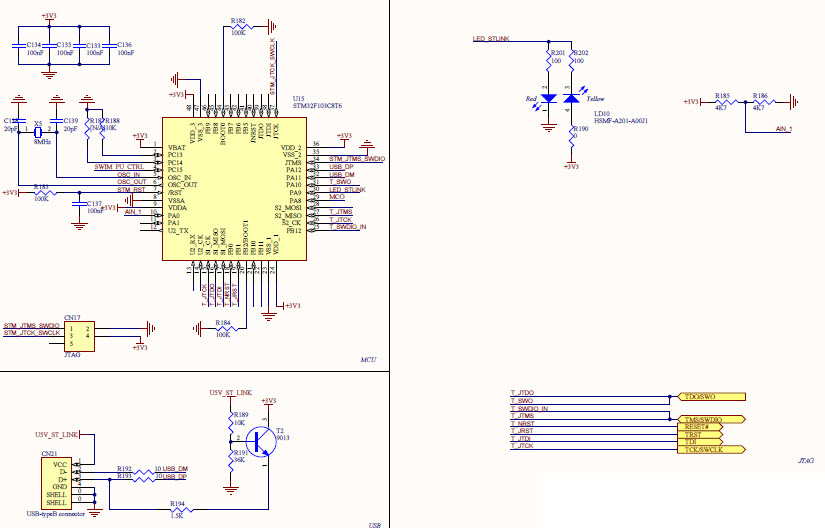The height and width of the screenshot is (528, 825).
Task: Select the TMS/SWDIO port symbol
Action: coord(712,418)
